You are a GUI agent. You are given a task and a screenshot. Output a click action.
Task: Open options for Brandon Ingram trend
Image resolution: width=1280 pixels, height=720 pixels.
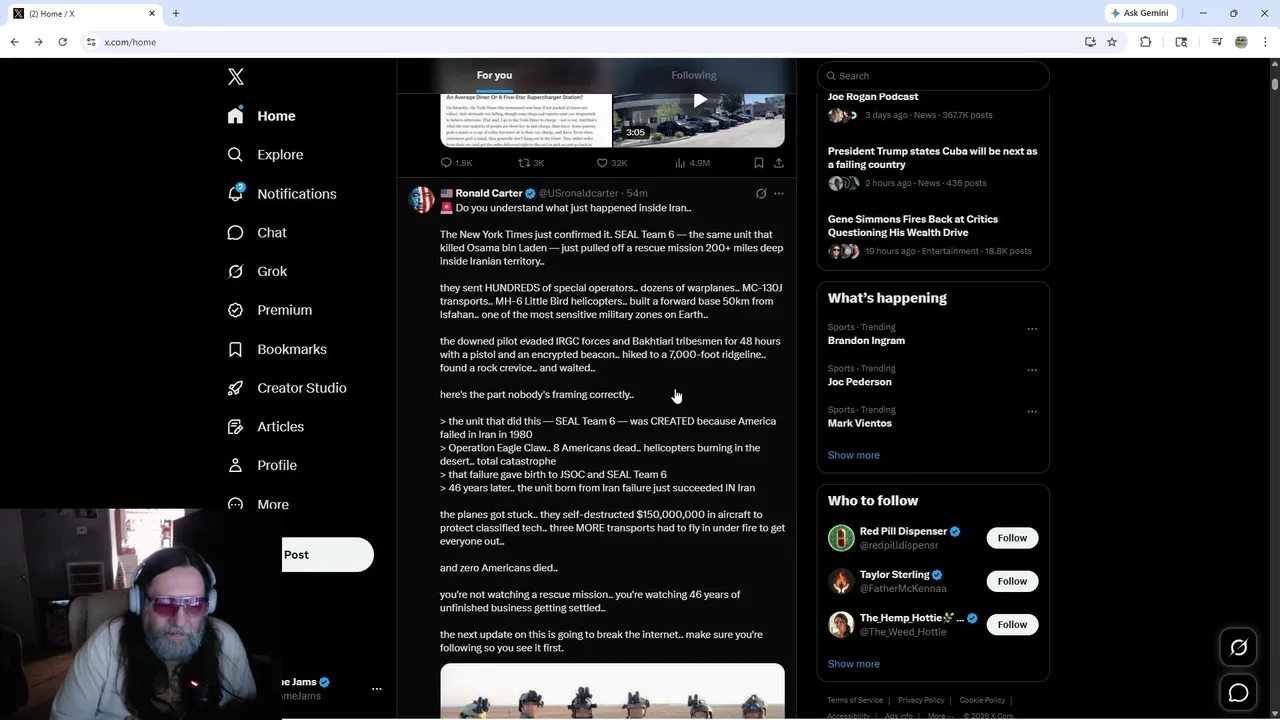pos(1032,329)
